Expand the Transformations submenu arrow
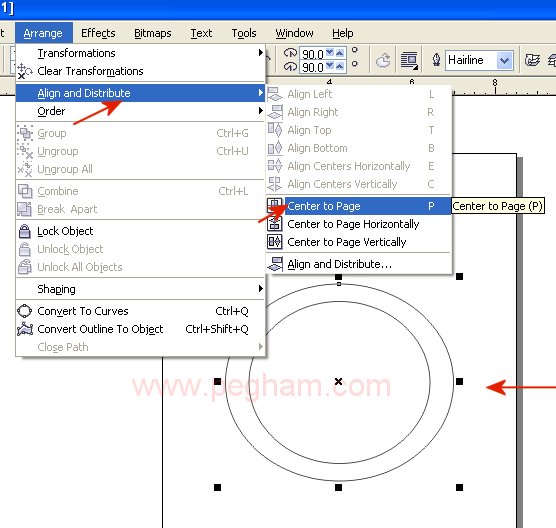The width and height of the screenshot is (556, 528). (x=261, y=53)
